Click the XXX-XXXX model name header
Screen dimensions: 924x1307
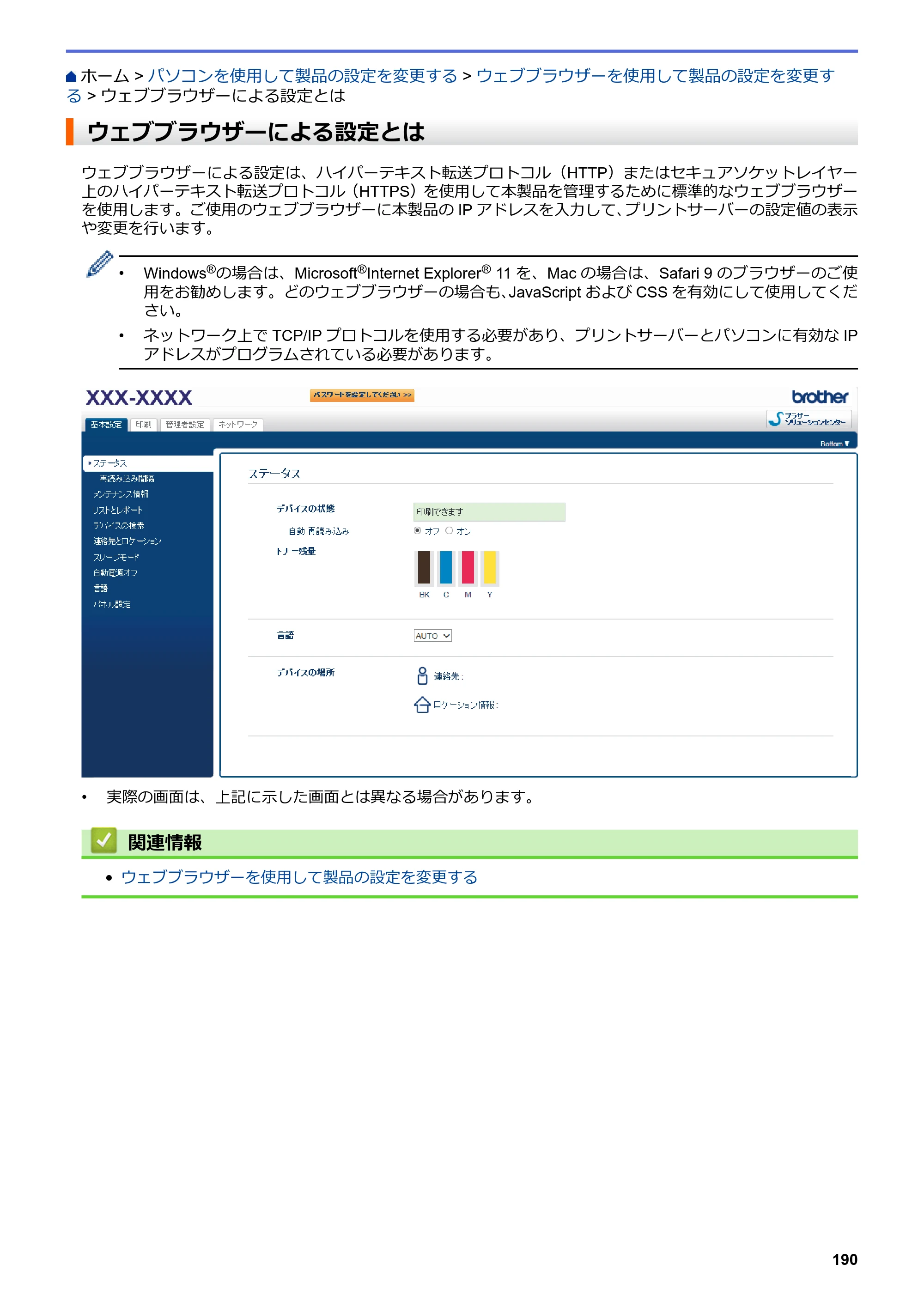(139, 397)
